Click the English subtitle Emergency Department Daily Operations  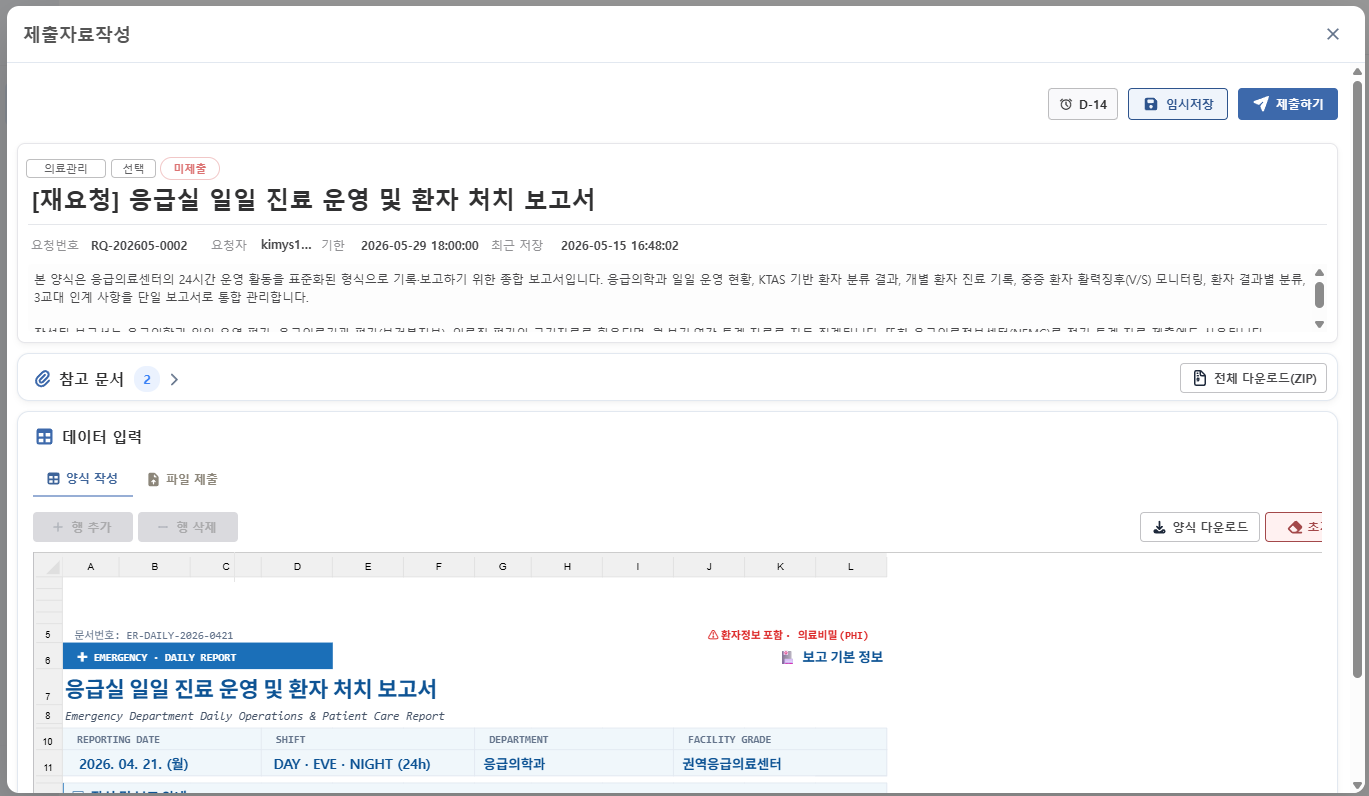(255, 716)
